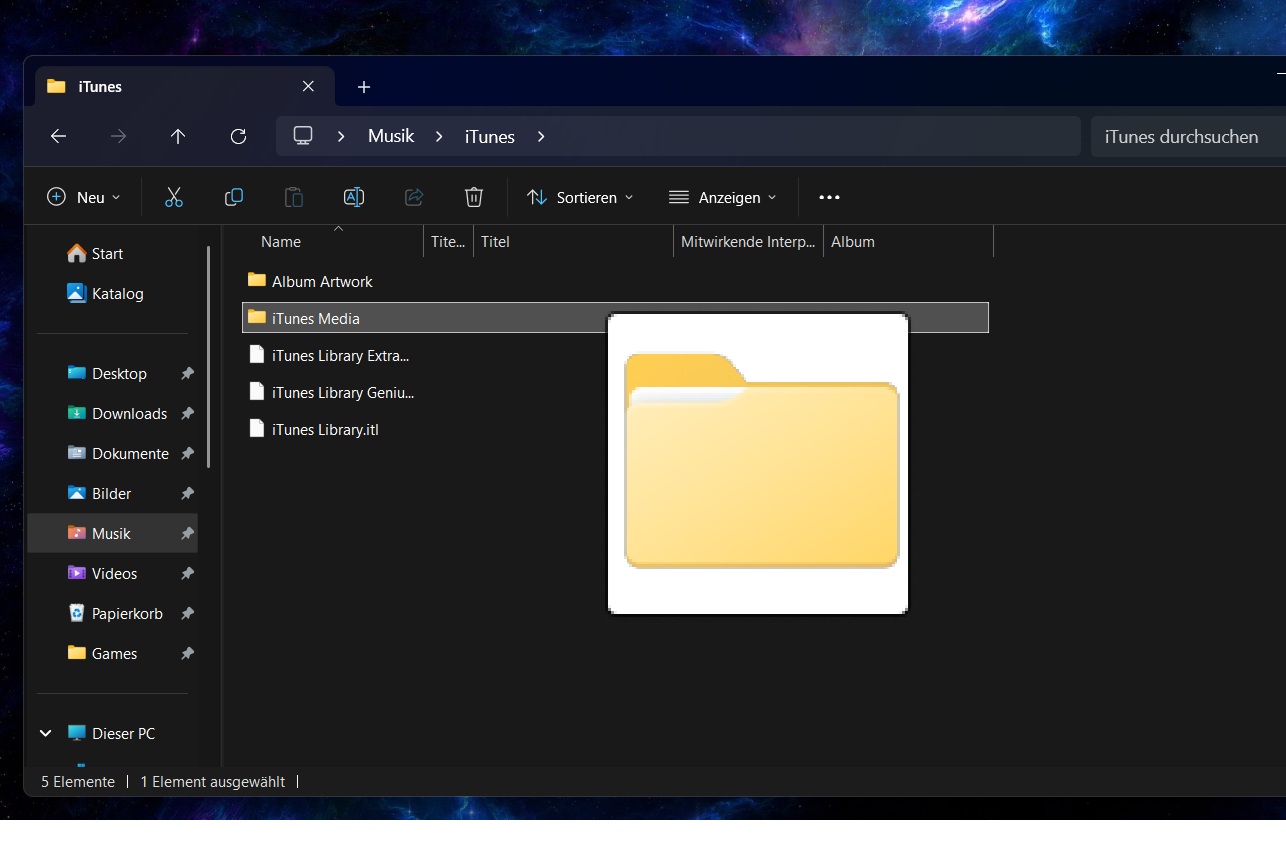Sort by the truncated Tite... column header

tap(448, 241)
